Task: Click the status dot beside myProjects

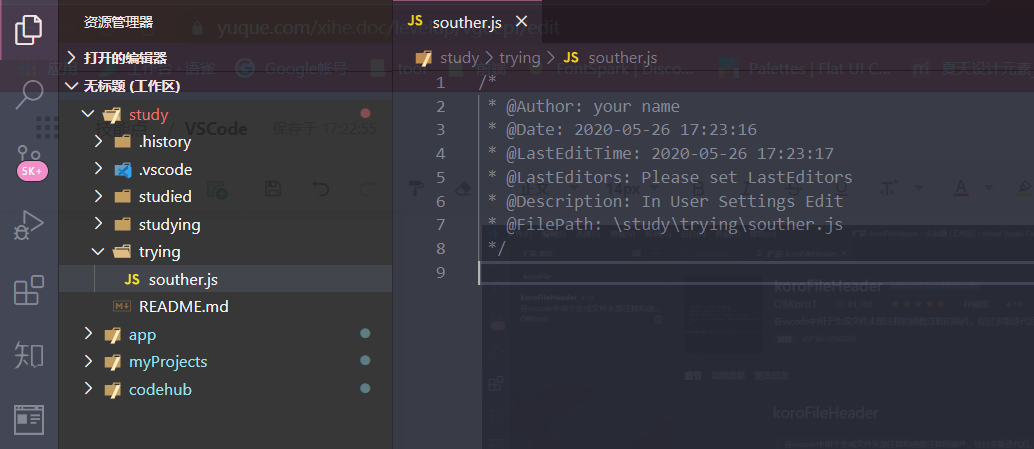Action: point(365,361)
